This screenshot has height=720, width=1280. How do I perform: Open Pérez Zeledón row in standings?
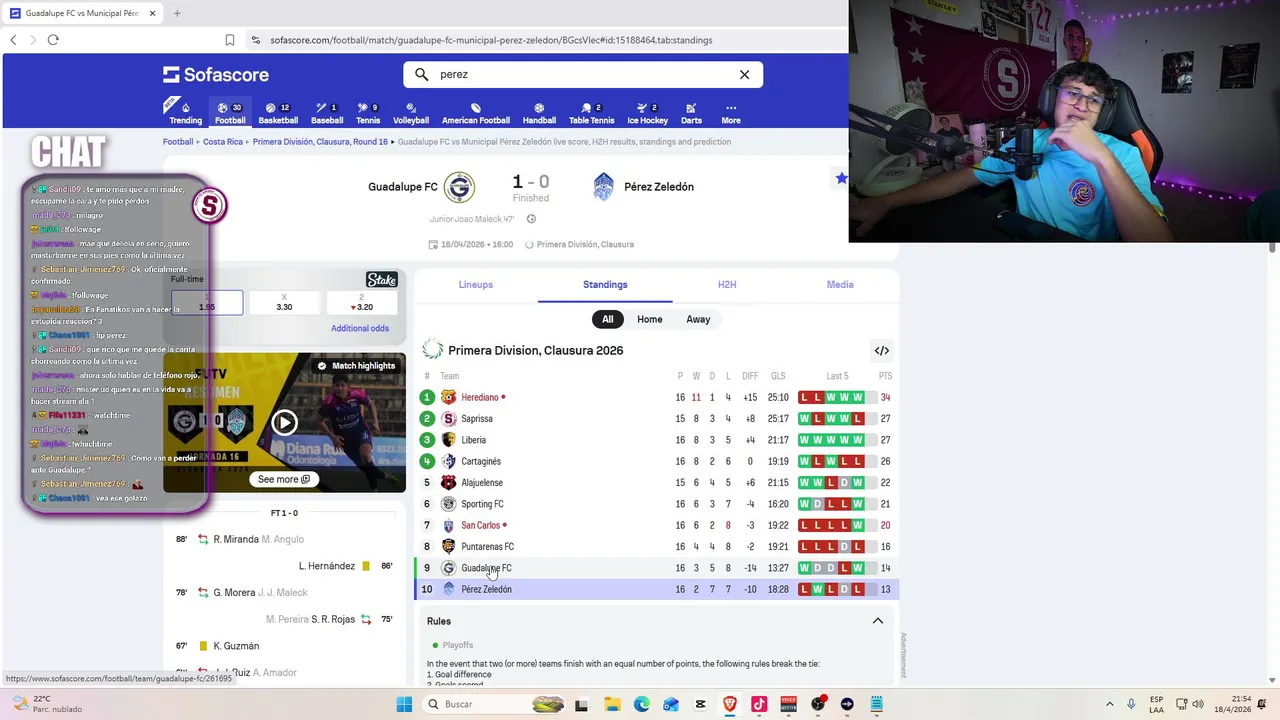(x=657, y=589)
